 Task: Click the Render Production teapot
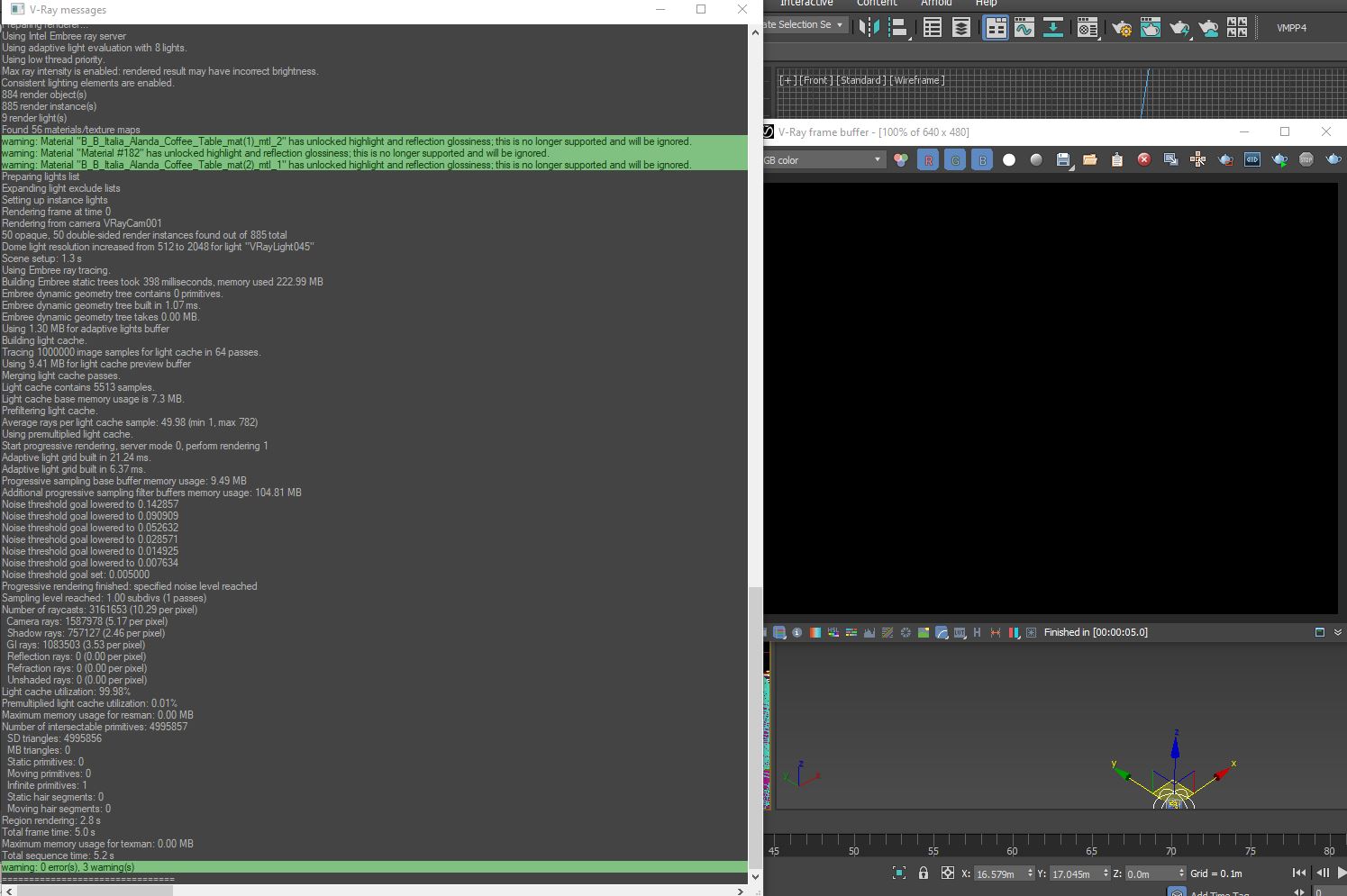(1179, 28)
